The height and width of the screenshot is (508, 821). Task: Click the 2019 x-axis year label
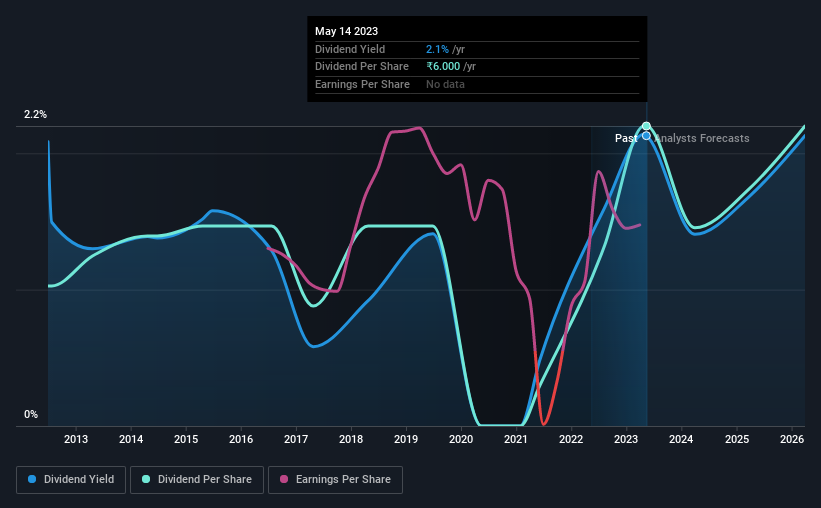pos(406,439)
